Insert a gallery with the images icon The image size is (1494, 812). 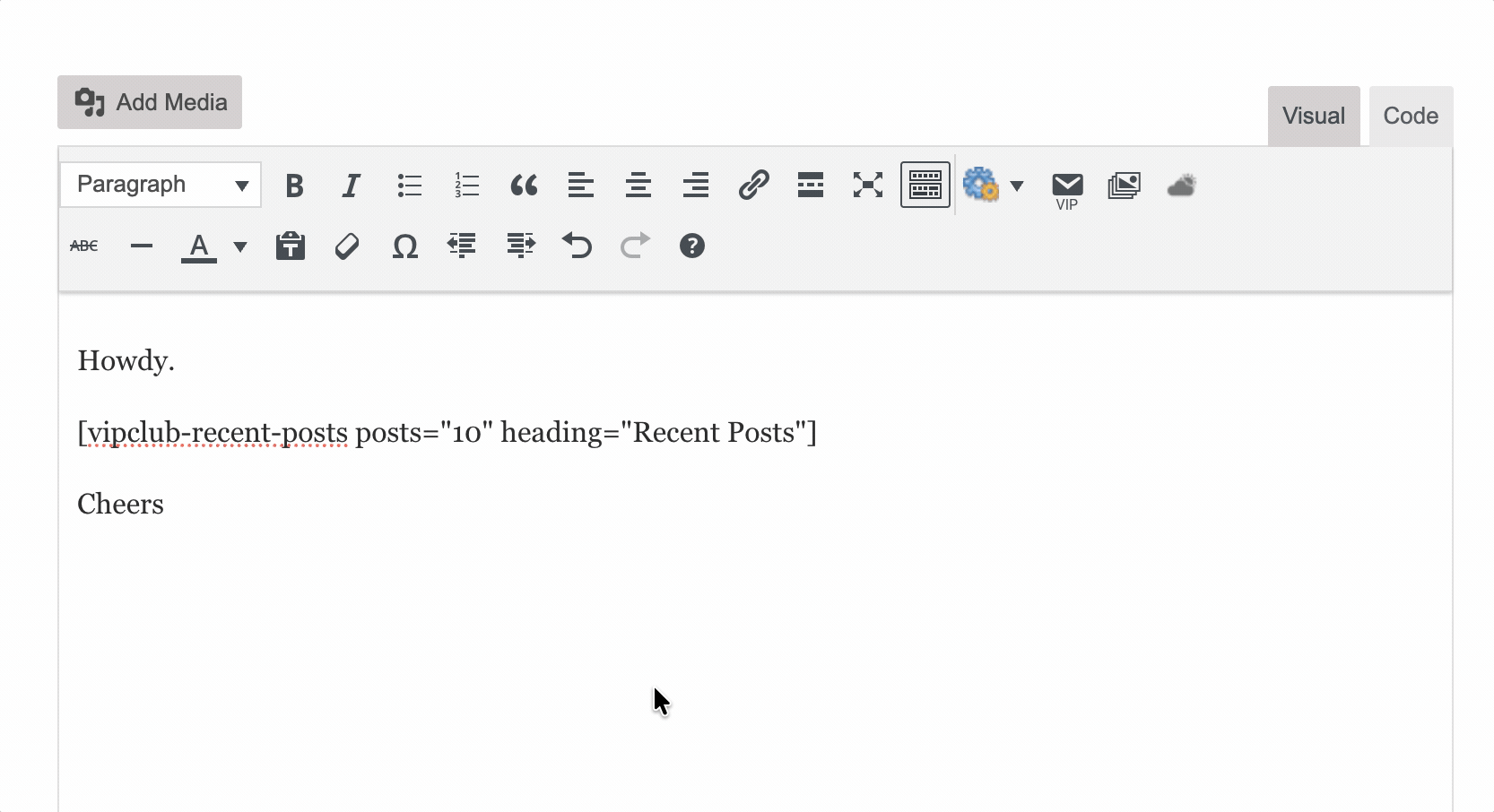point(1124,185)
